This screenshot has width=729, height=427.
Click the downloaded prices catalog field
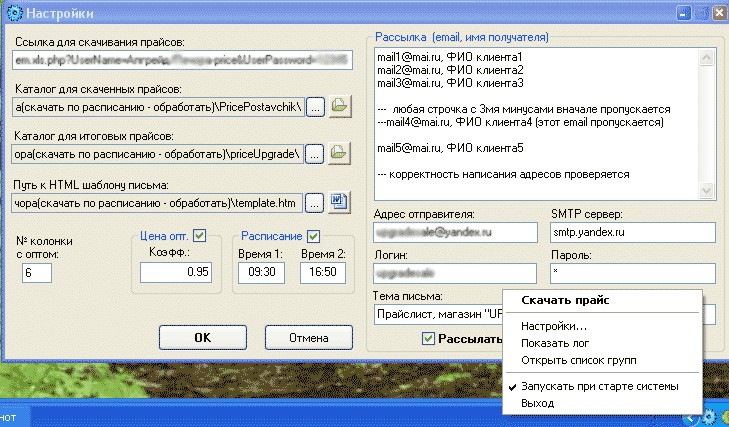coord(158,107)
